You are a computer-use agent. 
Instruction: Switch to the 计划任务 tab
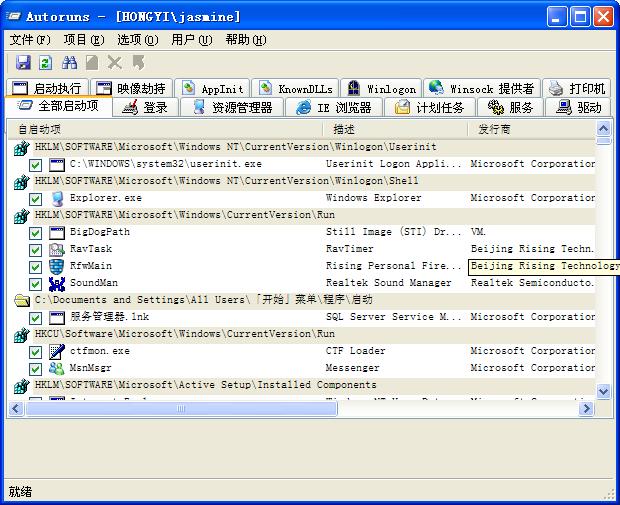(430, 108)
